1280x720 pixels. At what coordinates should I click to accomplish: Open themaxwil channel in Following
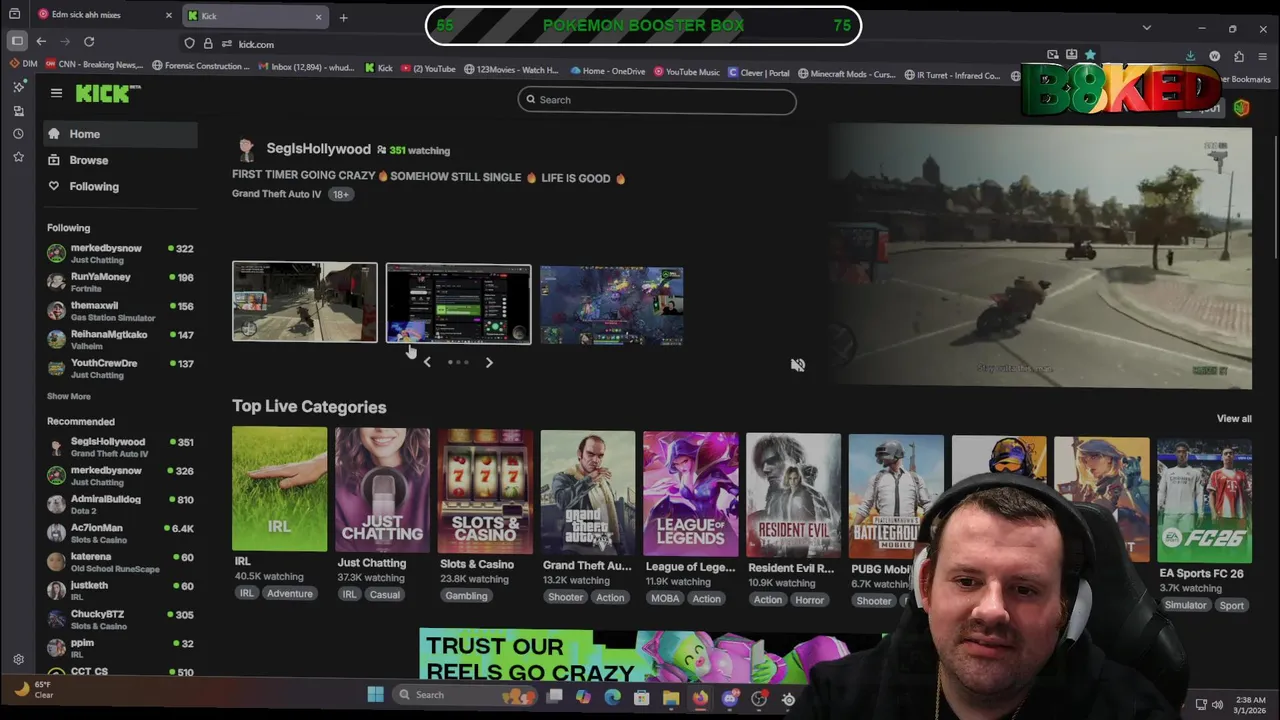tap(120, 311)
